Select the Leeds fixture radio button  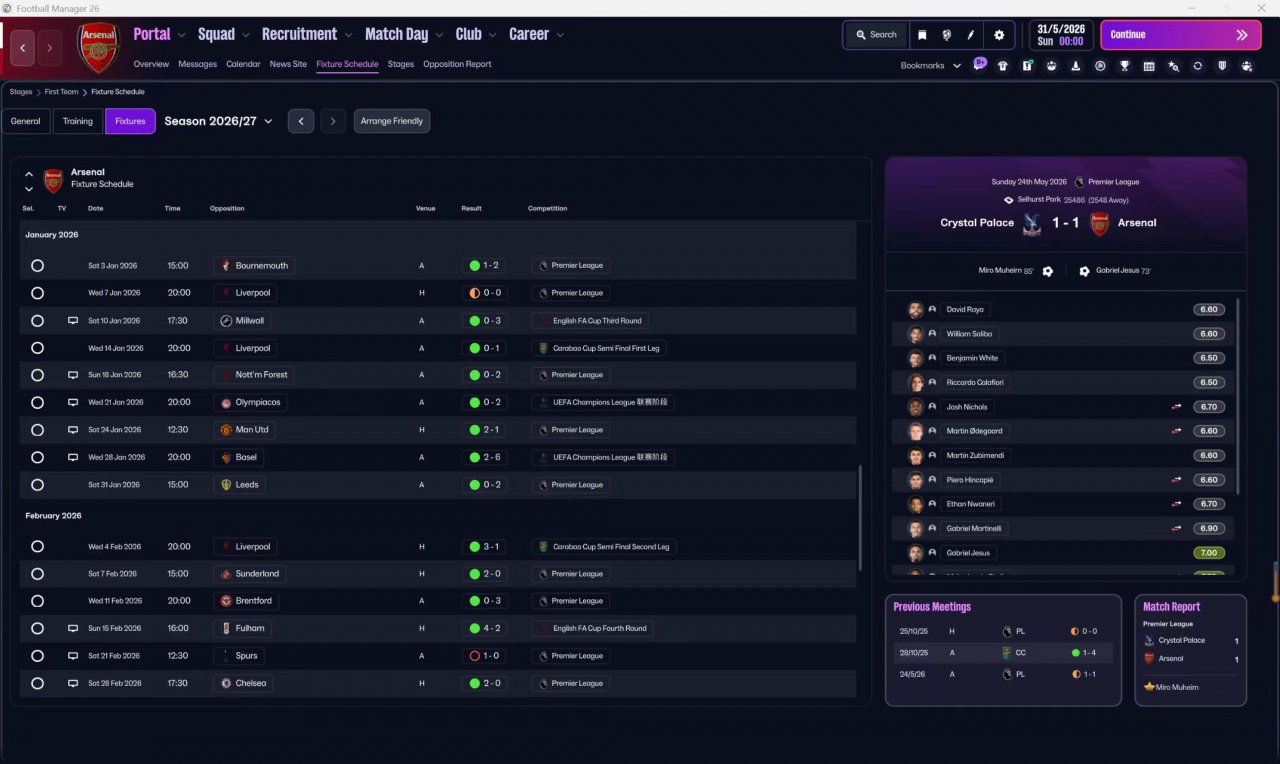click(37, 485)
